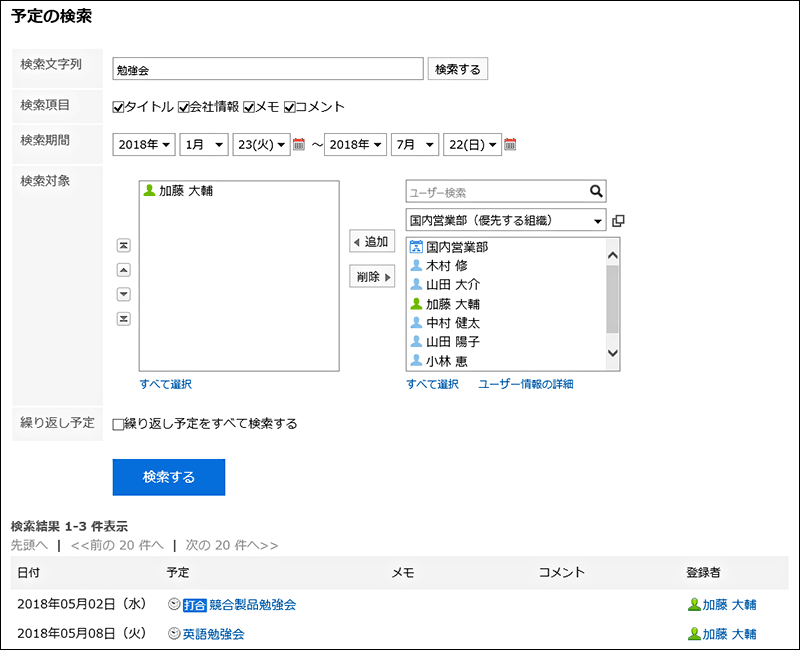Click the date 2018年05月08日（火）
Screen dimensions: 800x650
(x=82, y=634)
